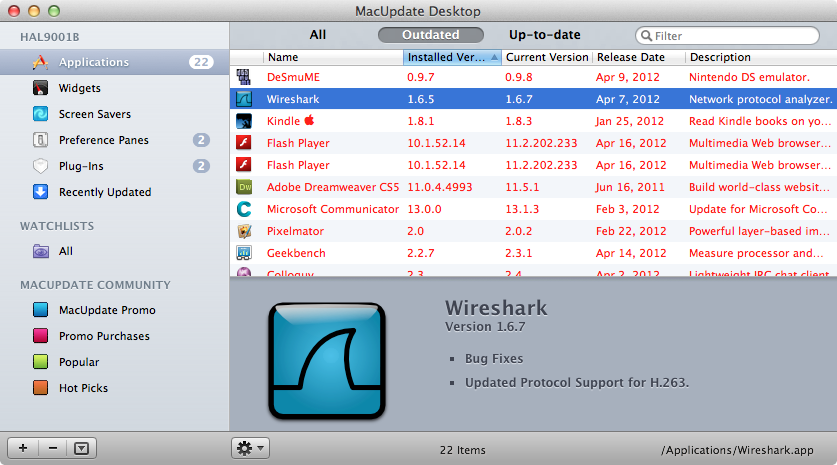Click the Screen Savers swirl icon
Screen dimensions: 837x465
tap(40, 114)
